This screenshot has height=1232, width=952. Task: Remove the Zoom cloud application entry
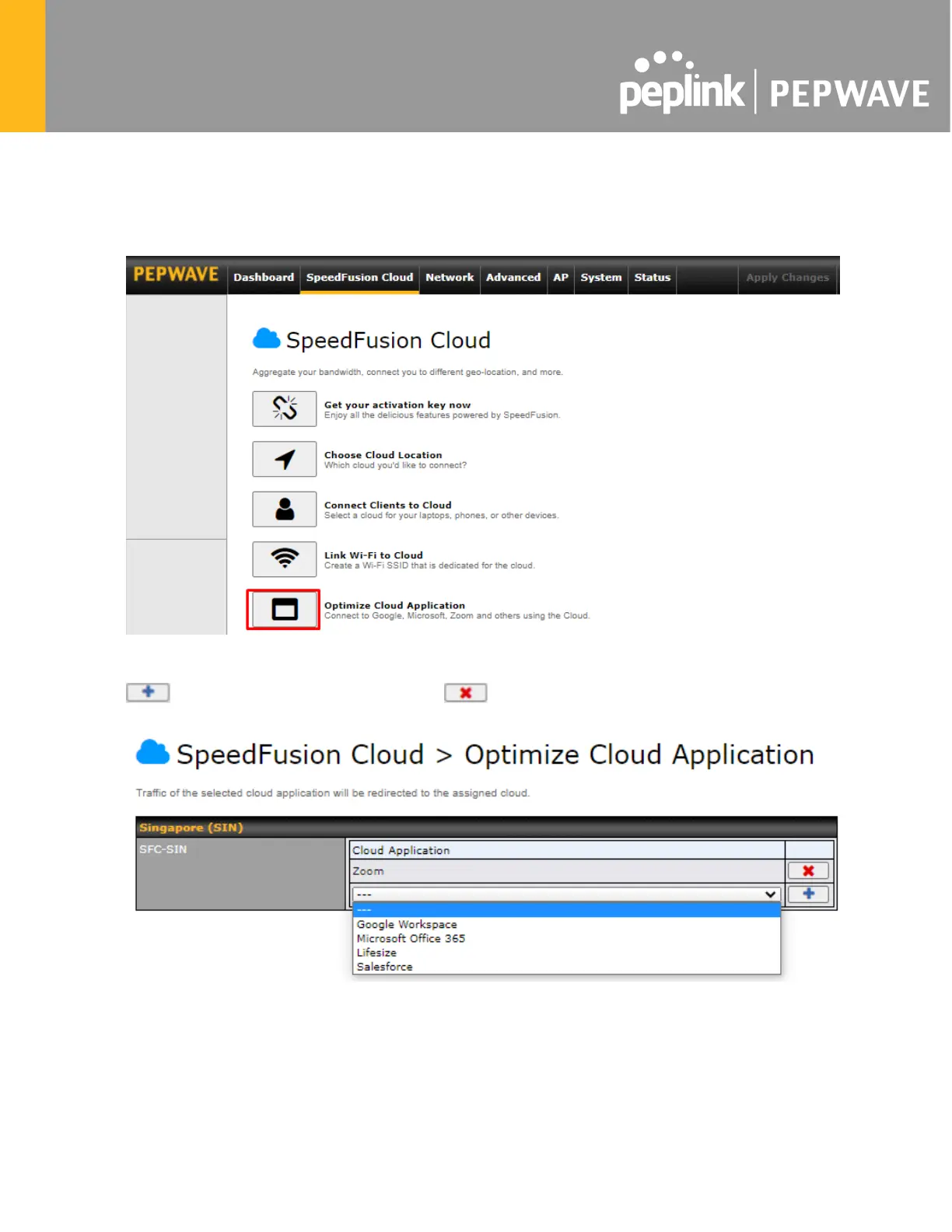tap(808, 871)
